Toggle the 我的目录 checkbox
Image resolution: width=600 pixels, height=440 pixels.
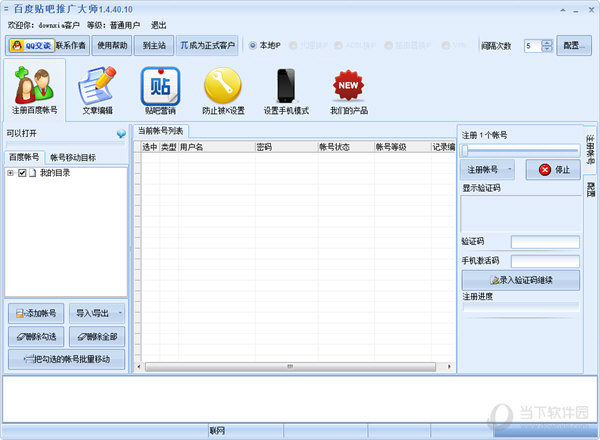22,173
